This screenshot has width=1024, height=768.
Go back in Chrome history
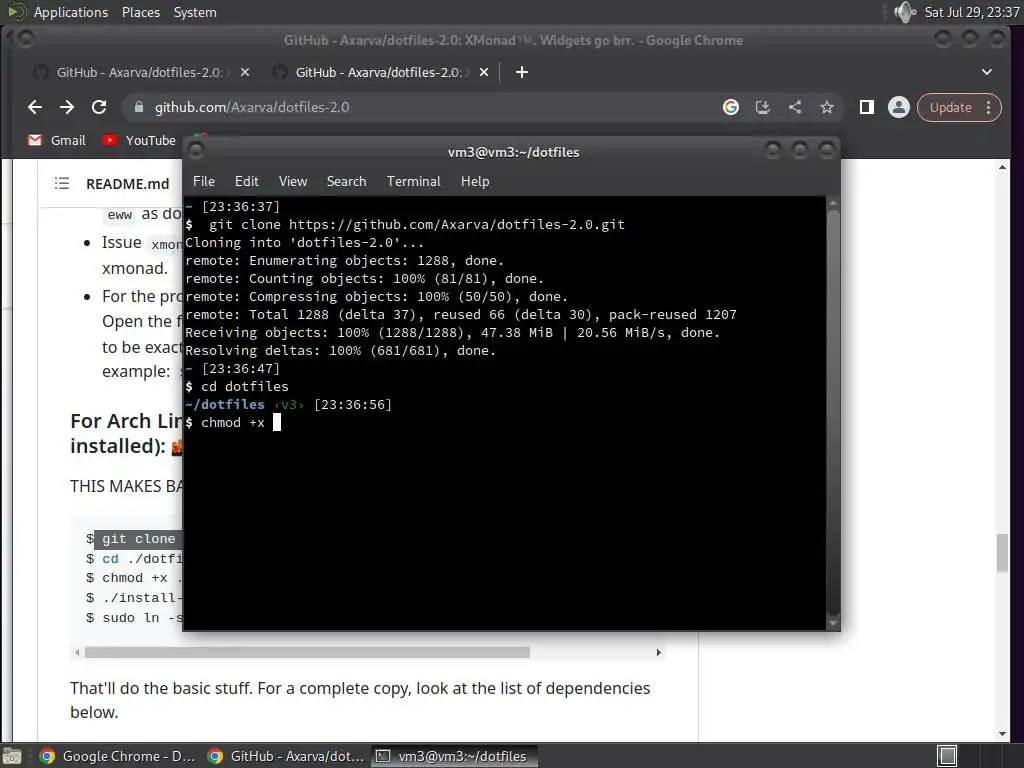click(35, 107)
